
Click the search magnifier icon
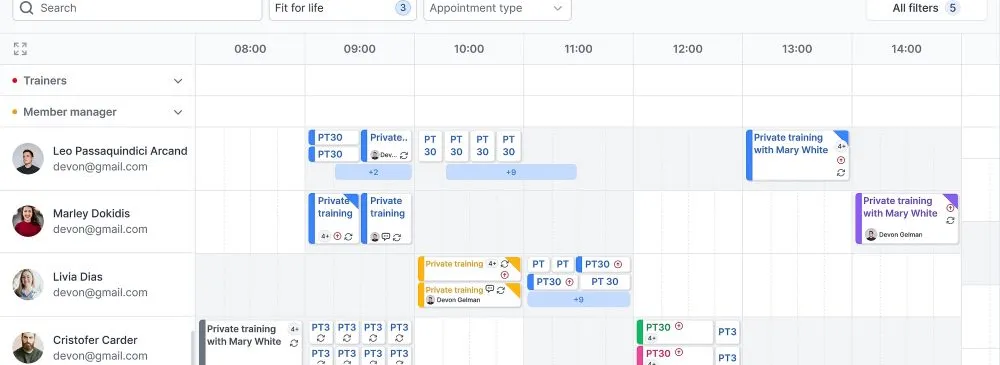26,8
